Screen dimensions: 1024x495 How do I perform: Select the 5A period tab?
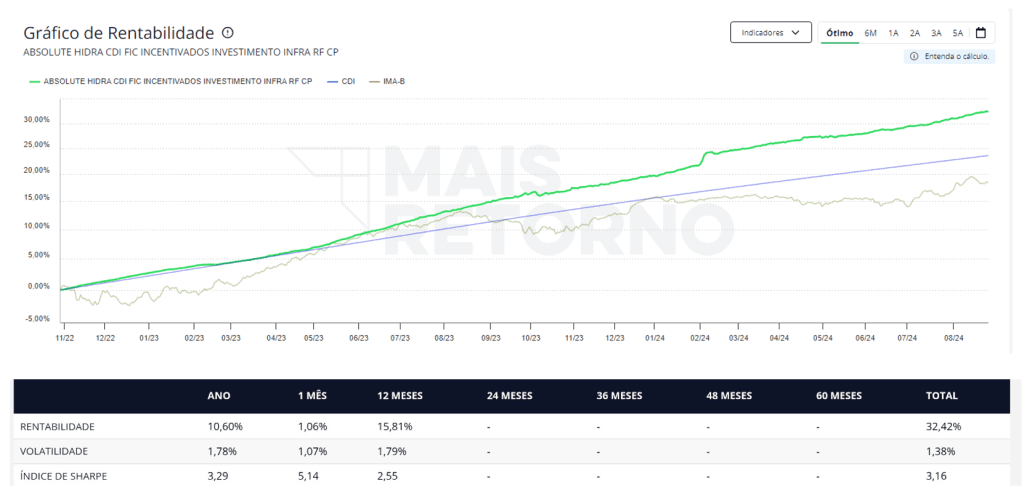(x=958, y=33)
